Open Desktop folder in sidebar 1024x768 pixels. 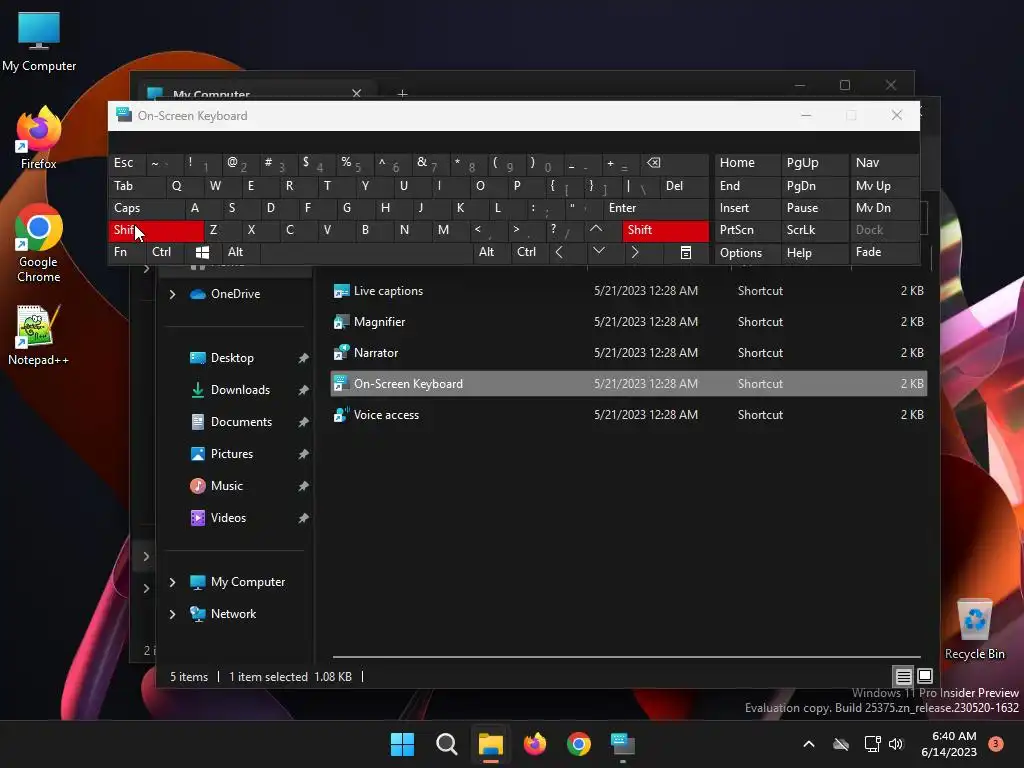click(x=232, y=358)
